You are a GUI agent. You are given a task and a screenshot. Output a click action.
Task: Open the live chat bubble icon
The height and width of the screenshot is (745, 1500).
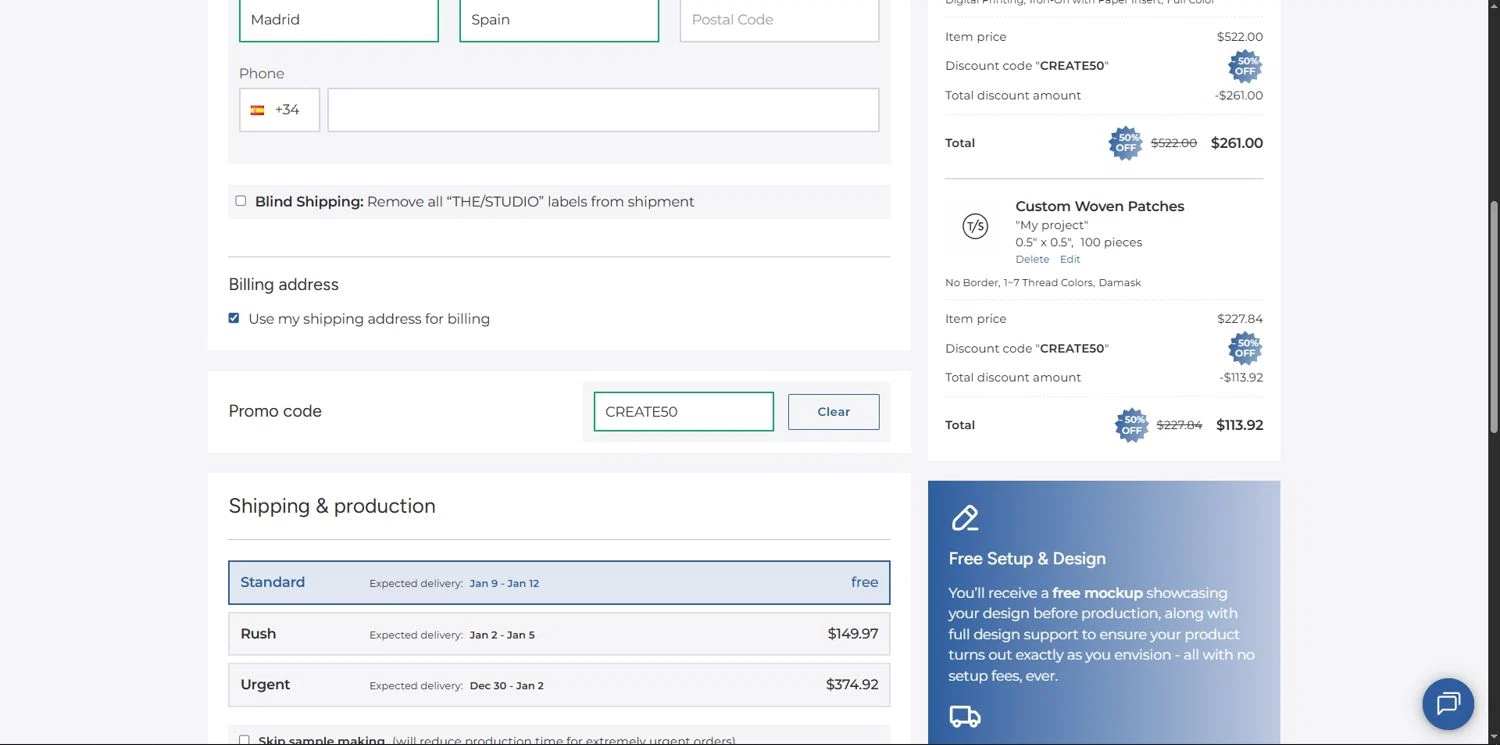click(x=1448, y=704)
